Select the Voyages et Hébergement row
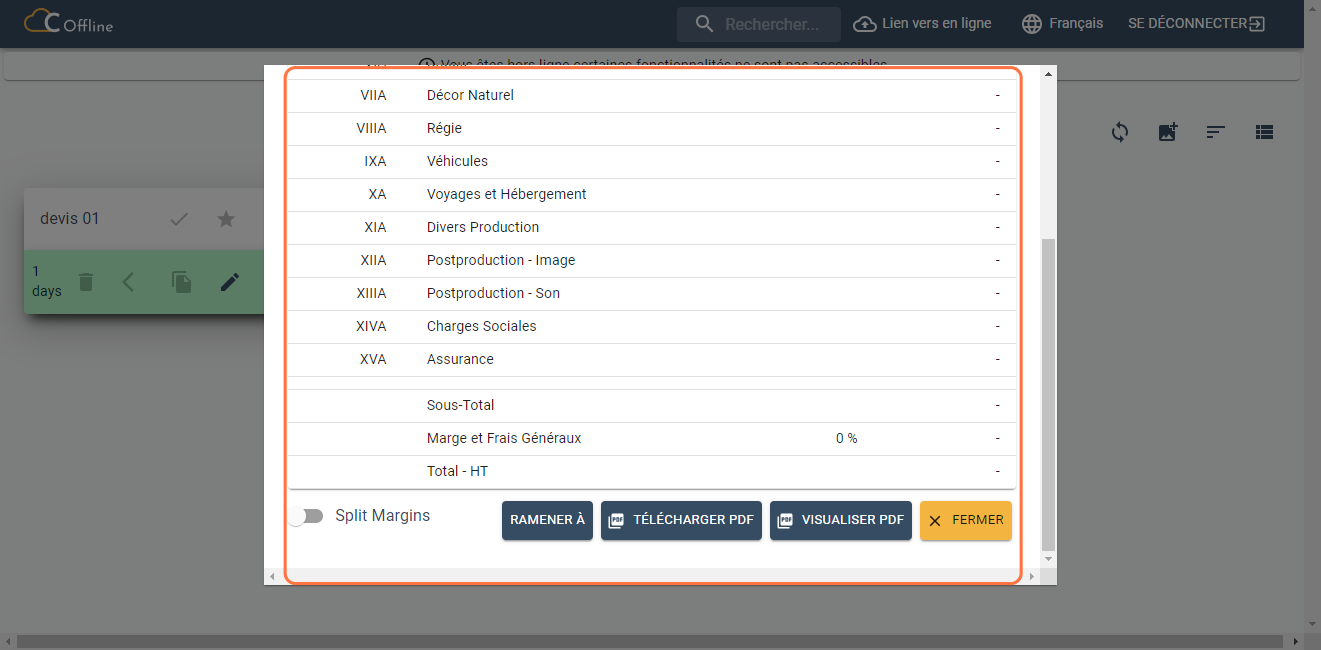 pyautogui.click(x=652, y=195)
